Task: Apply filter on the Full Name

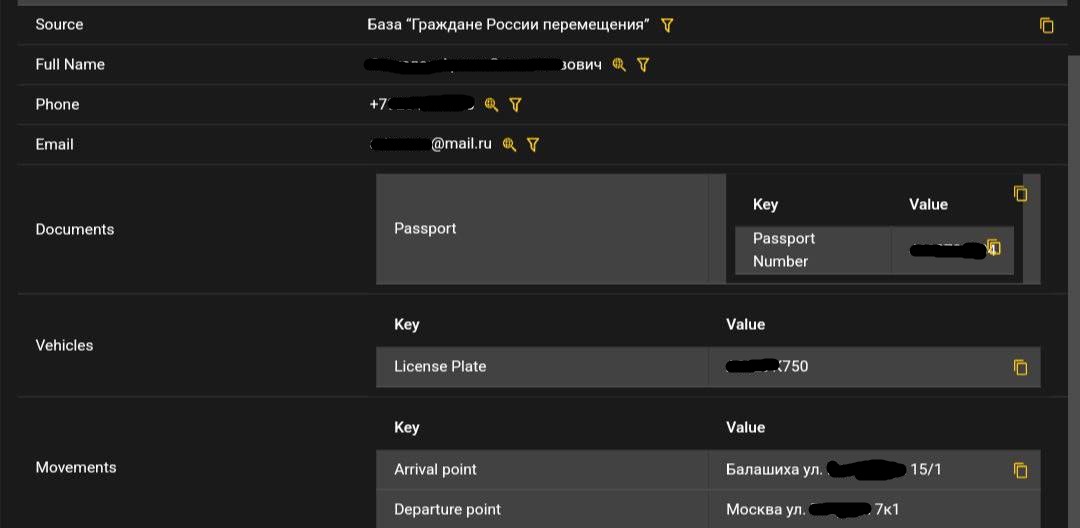Action: click(643, 65)
